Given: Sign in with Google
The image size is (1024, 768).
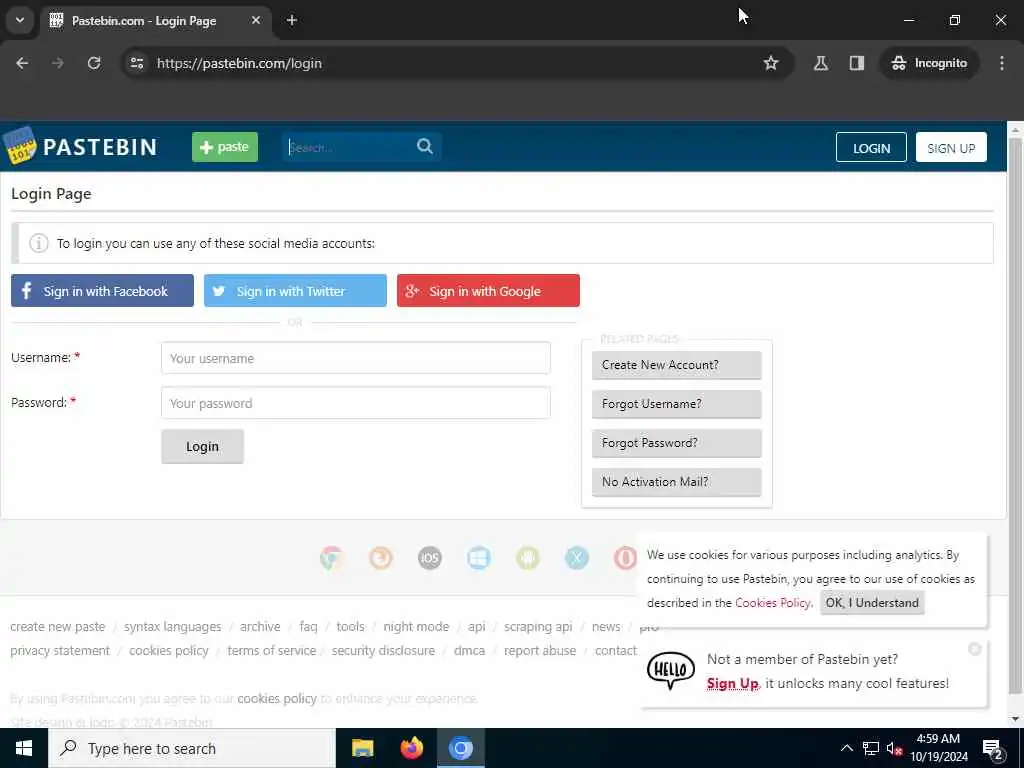Looking at the screenshot, I should [x=488, y=291].
